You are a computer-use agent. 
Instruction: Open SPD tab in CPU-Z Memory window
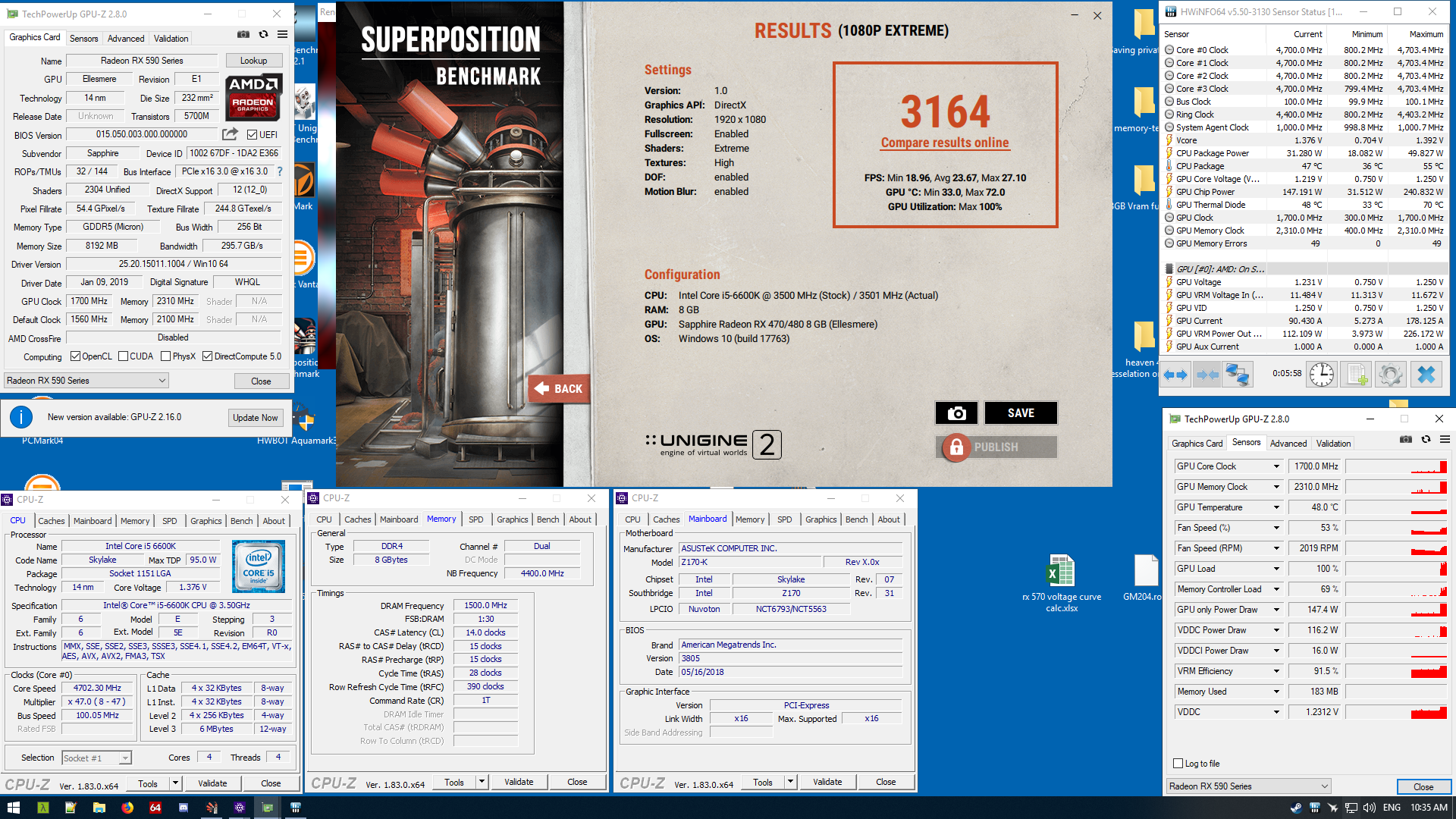point(475,519)
